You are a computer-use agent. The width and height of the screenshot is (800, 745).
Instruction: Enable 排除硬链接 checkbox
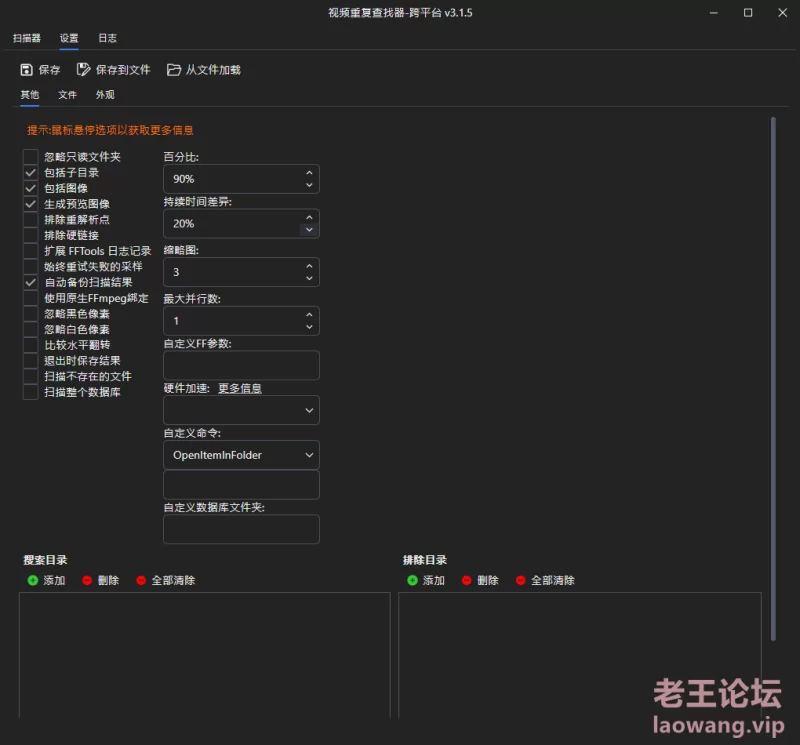pyautogui.click(x=31, y=235)
